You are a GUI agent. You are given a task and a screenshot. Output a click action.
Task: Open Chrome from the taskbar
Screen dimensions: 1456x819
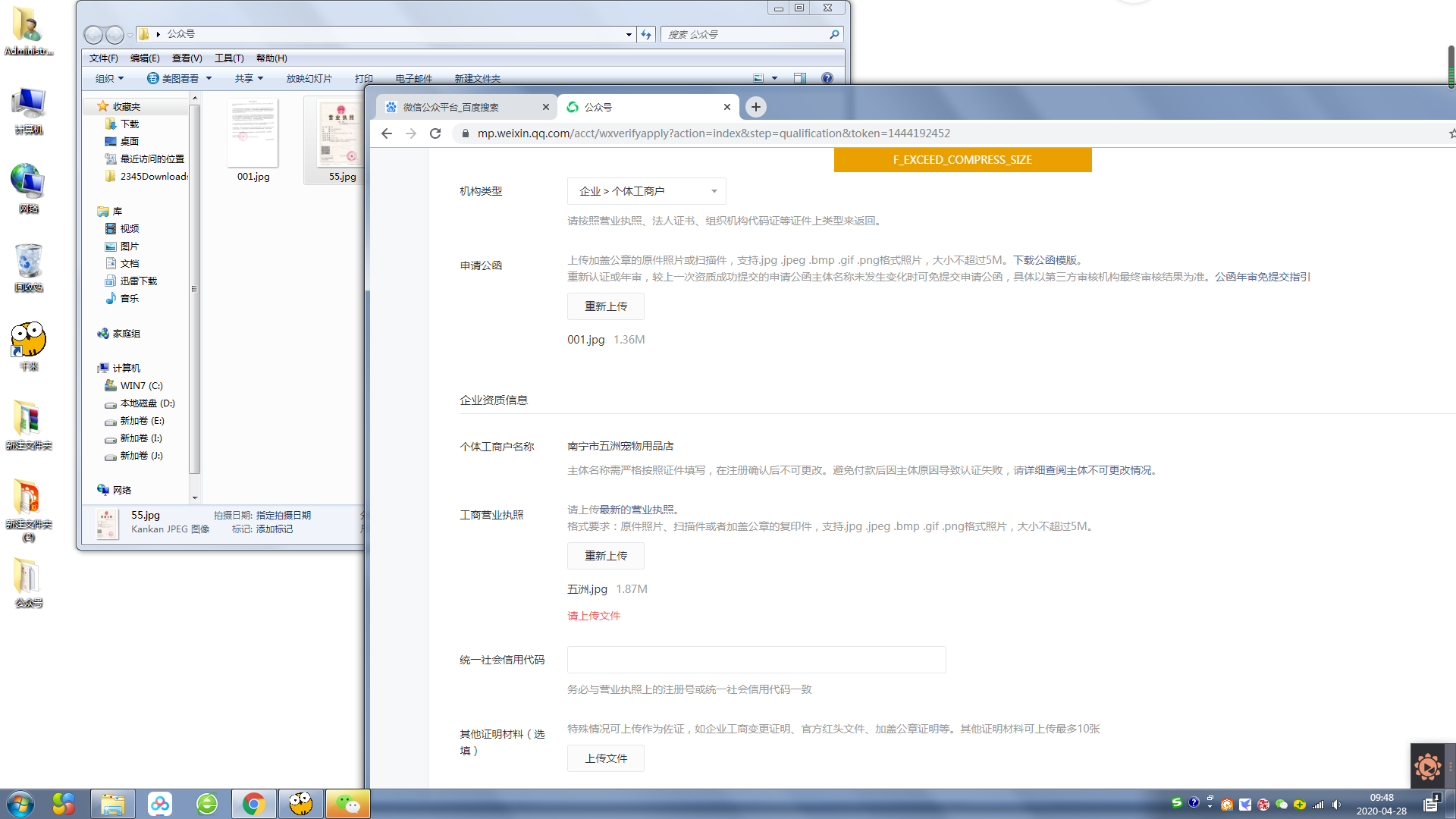click(x=253, y=804)
